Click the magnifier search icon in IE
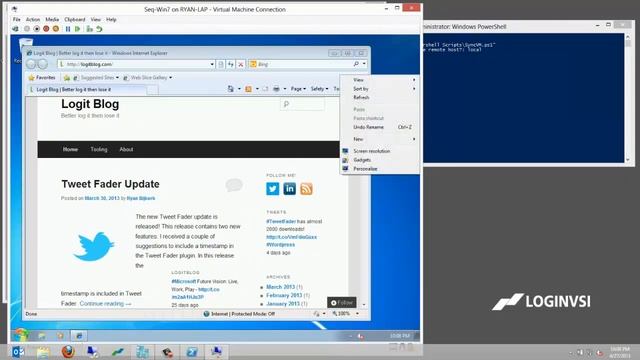The image size is (640, 360). pyautogui.click(x=356, y=64)
